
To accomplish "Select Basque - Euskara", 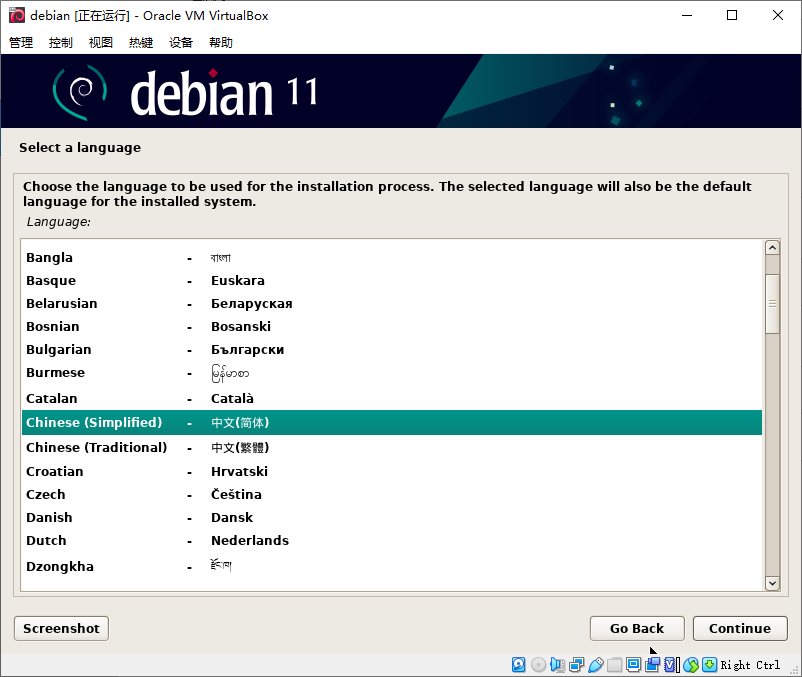I will (392, 280).
